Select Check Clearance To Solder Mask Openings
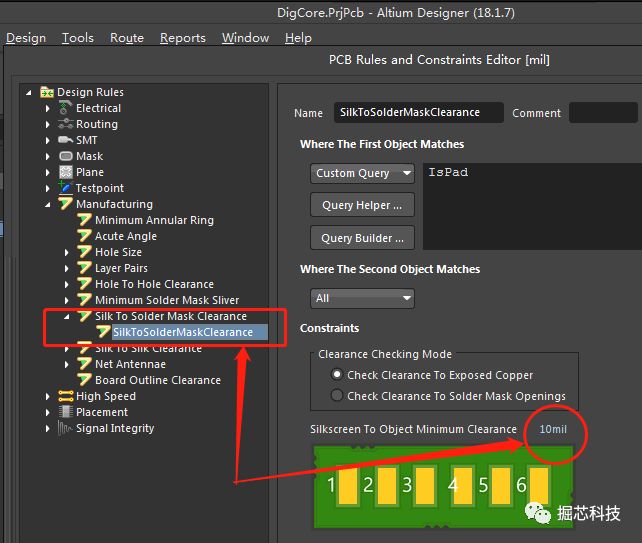The image size is (642, 543). coord(337,395)
